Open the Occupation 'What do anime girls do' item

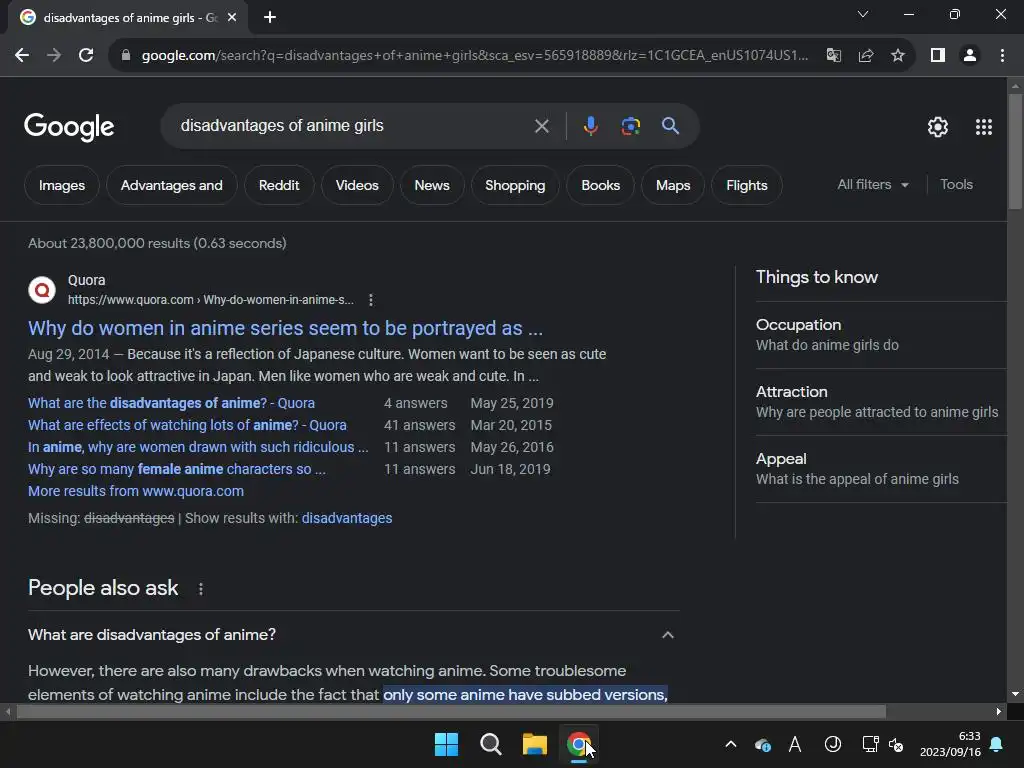pos(881,335)
